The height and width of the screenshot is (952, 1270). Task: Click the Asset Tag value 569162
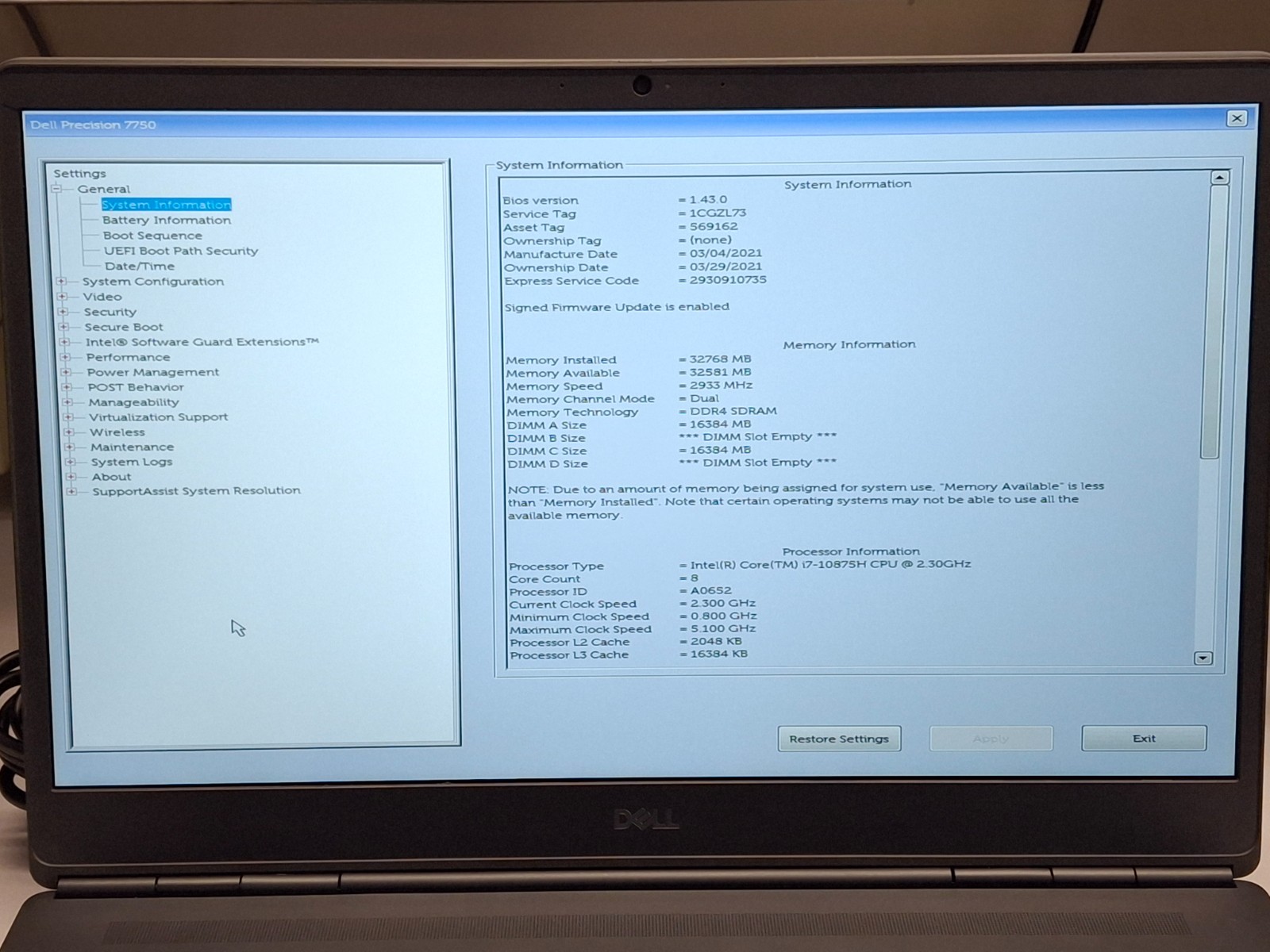[714, 227]
